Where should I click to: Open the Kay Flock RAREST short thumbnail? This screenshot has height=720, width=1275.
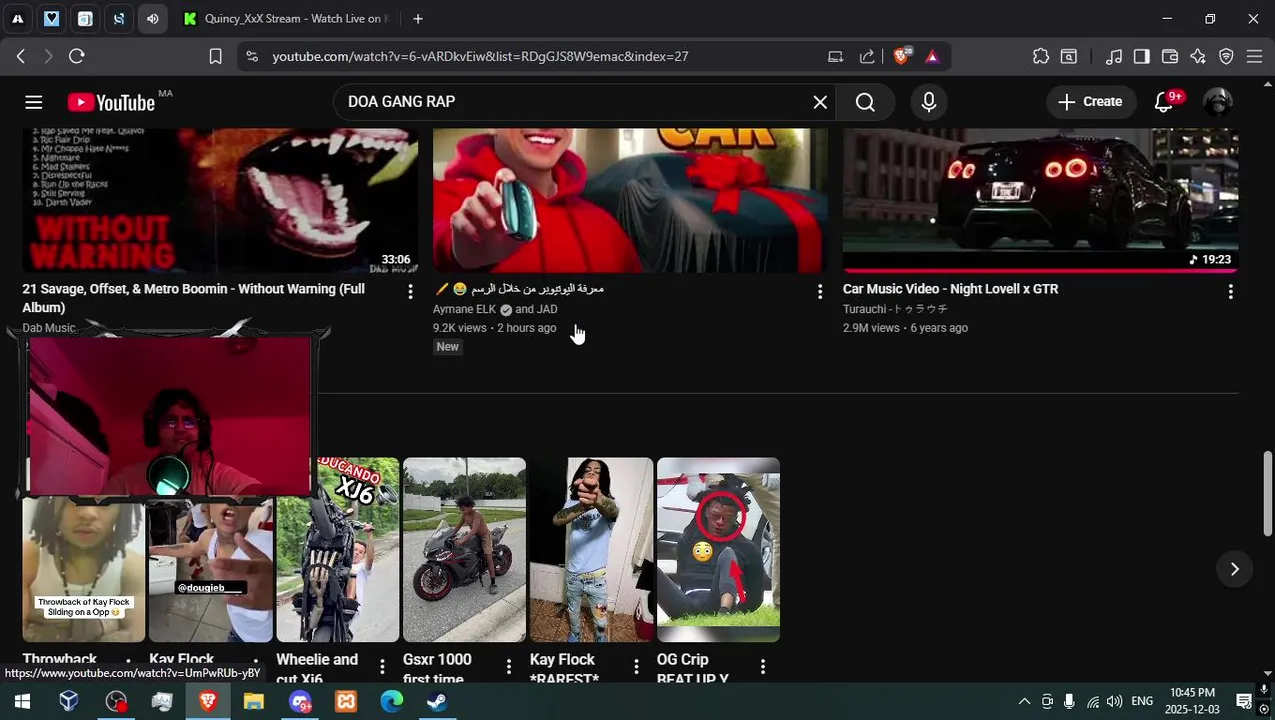pos(591,550)
